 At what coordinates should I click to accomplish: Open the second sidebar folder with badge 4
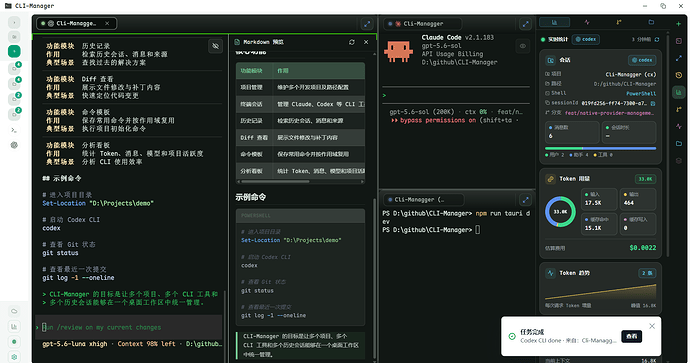[14, 83]
